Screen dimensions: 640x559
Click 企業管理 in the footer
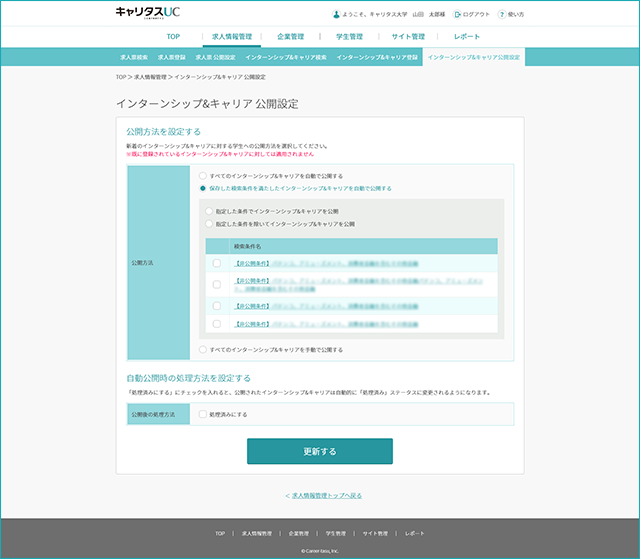click(299, 533)
